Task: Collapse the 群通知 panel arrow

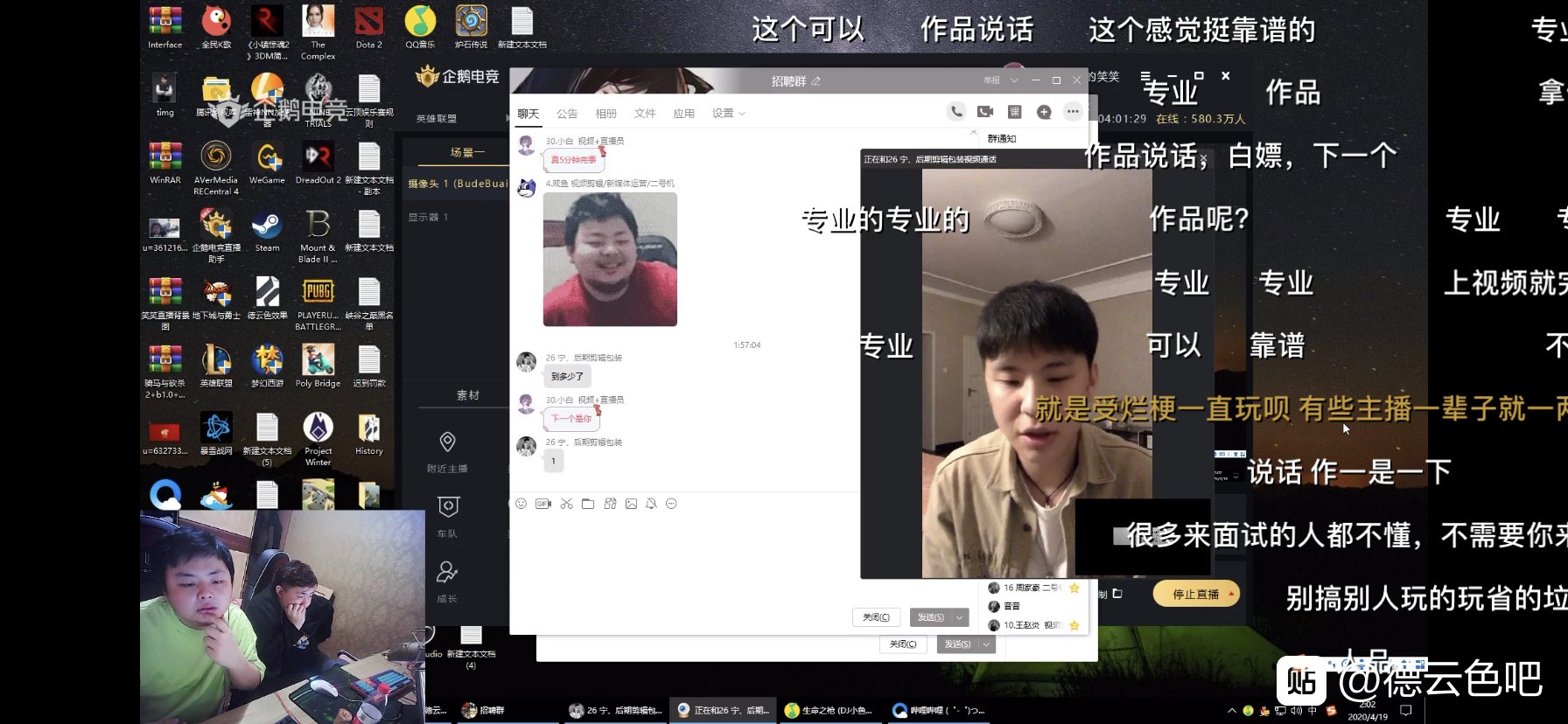Action: 974,133
